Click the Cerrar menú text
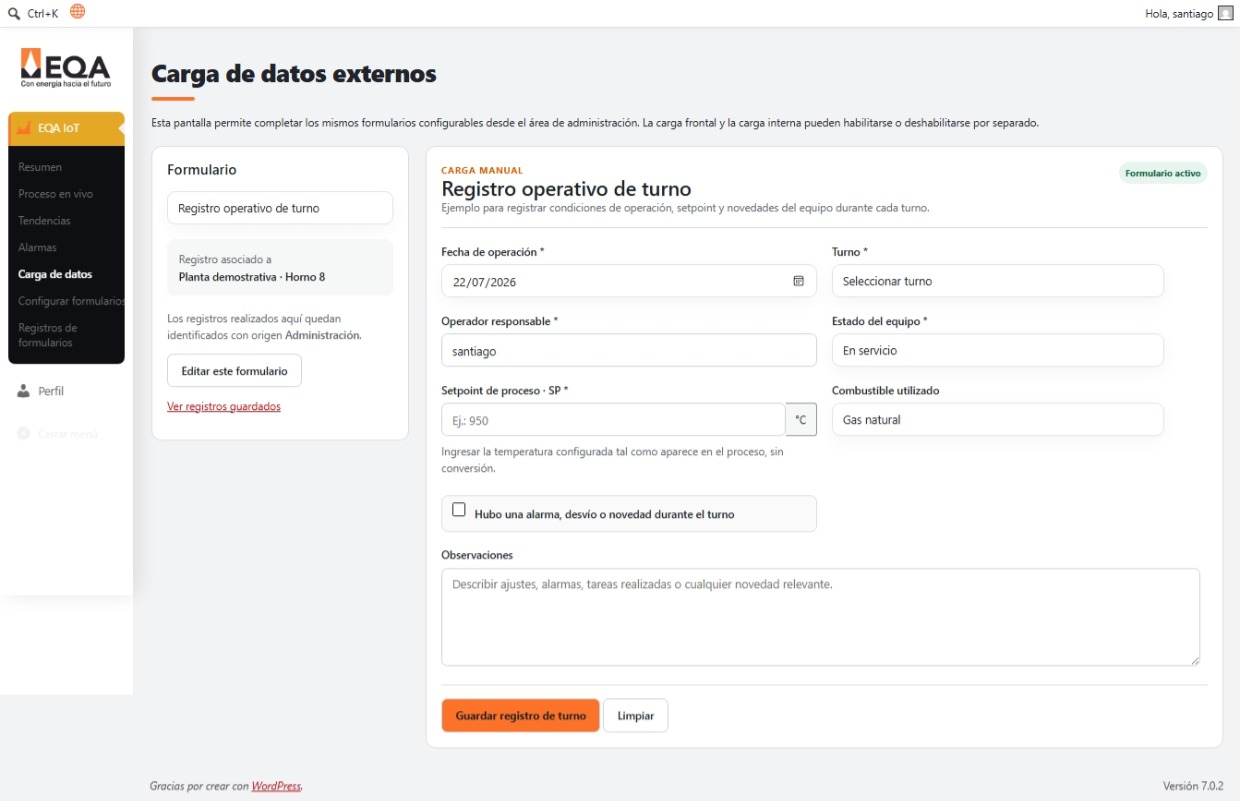This screenshot has width=1240, height=801. click(68, 434)
